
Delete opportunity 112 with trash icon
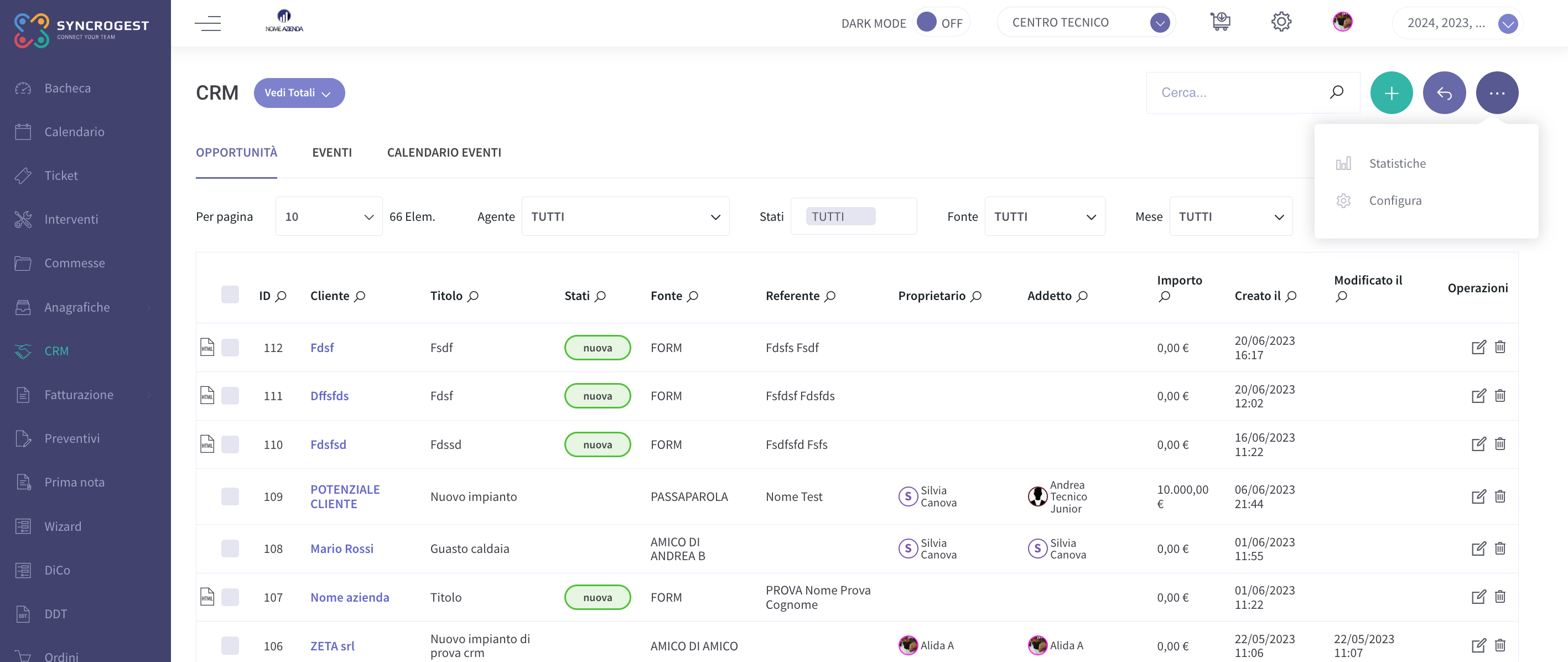(x=1500, y=347)
